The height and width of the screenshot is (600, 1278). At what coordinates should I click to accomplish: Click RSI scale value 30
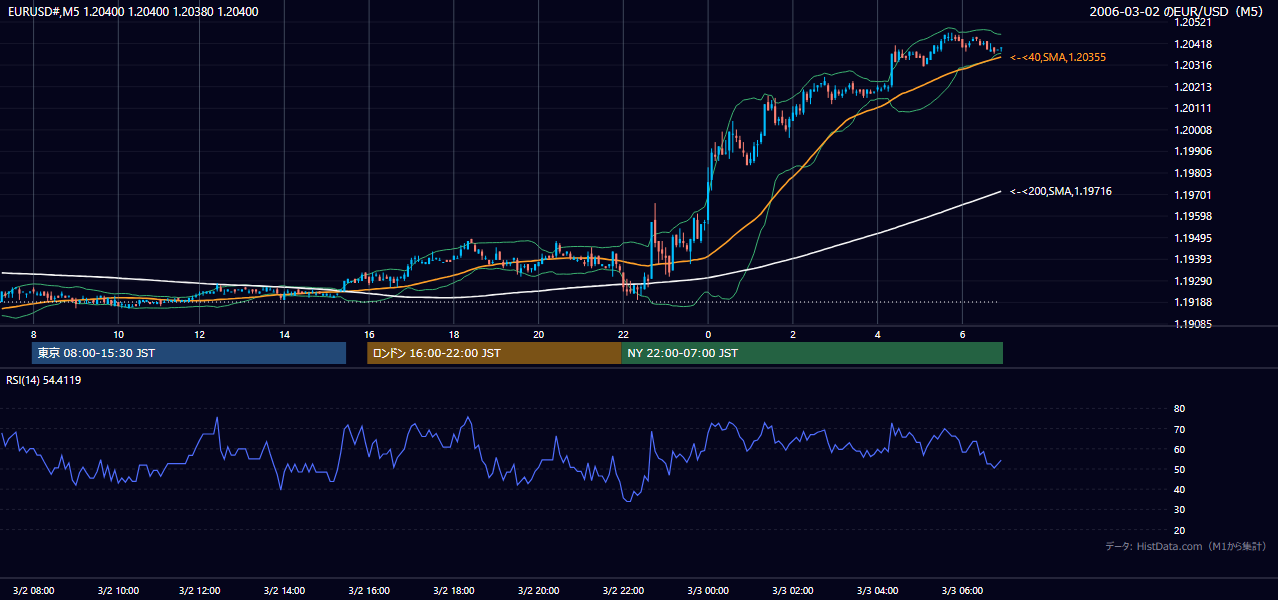click(1180, 510)
